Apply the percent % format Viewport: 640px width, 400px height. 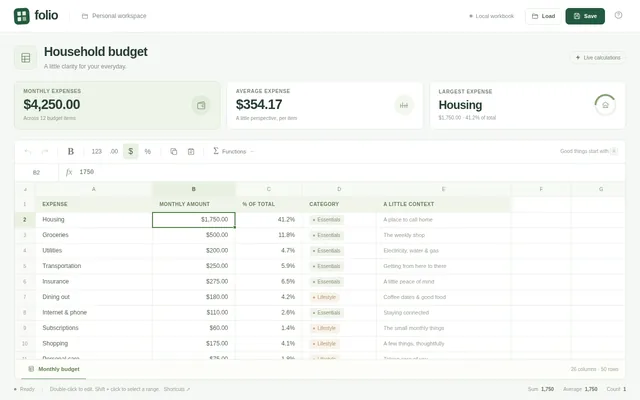pos(148,151)
